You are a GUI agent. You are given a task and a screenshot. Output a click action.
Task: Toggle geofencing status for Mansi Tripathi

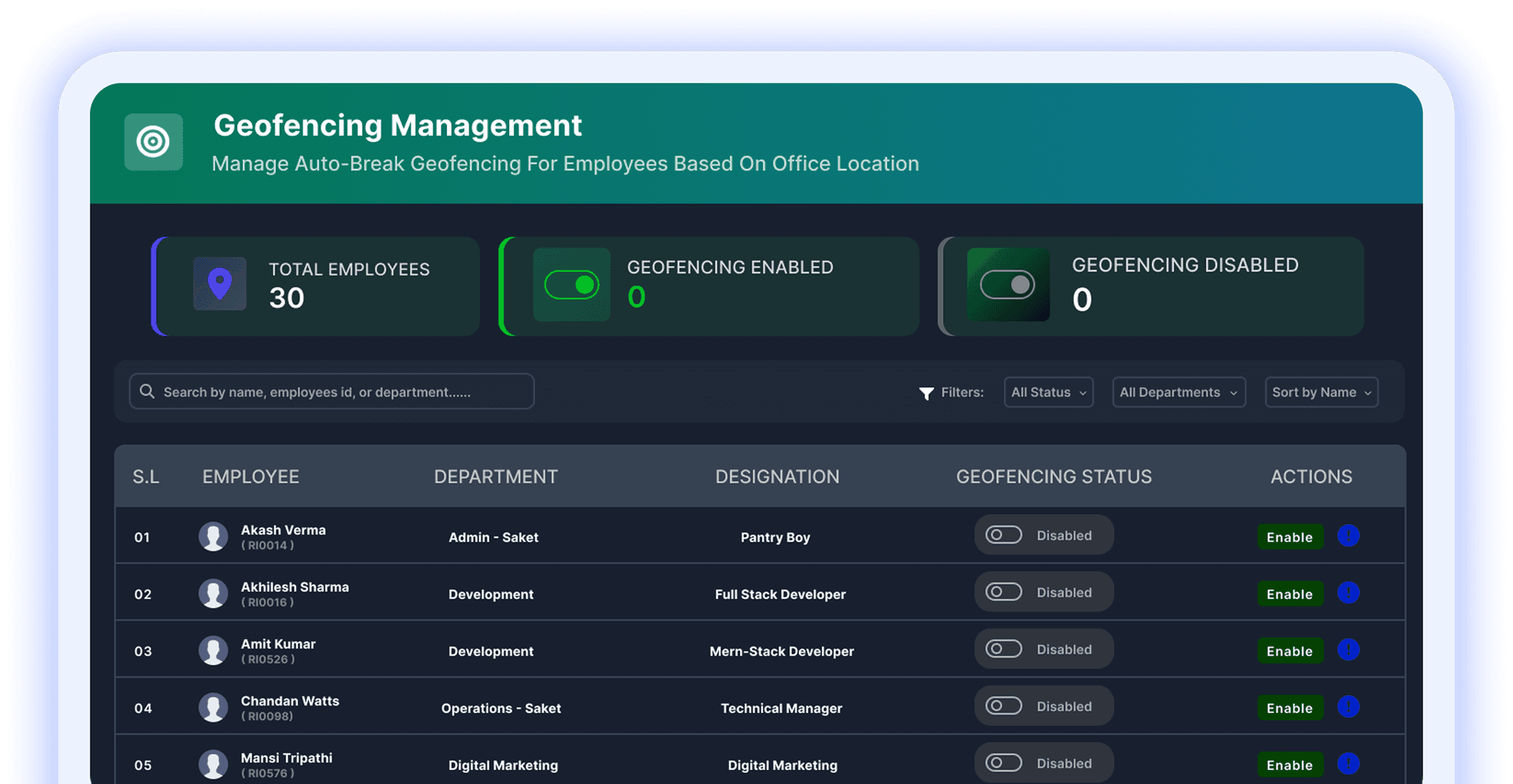pyautogui.click(x=1003, y=762)
